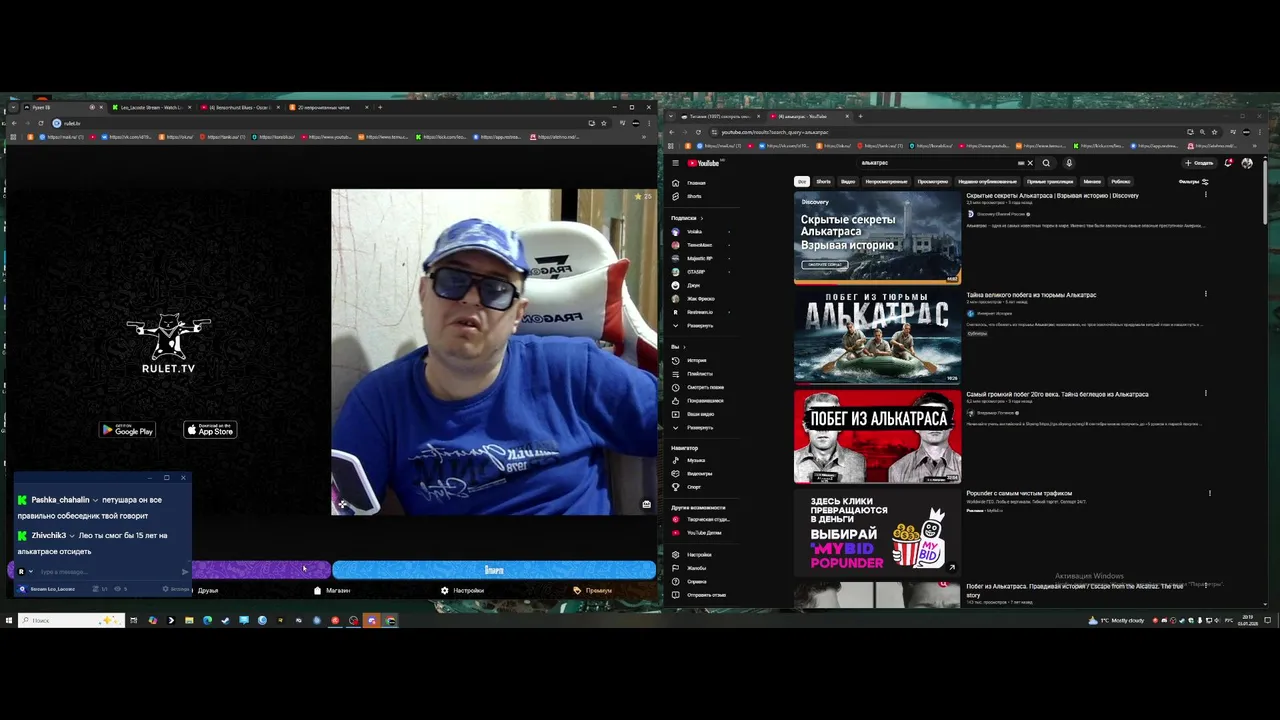
Task: Select the Роблокс filter chip
Action: tap(1120, 182)
